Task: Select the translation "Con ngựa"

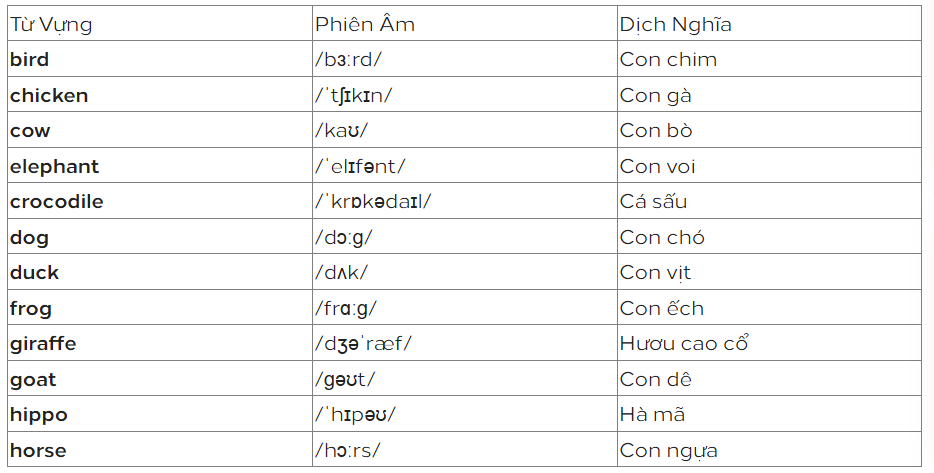Action: (x=668, y=450)
